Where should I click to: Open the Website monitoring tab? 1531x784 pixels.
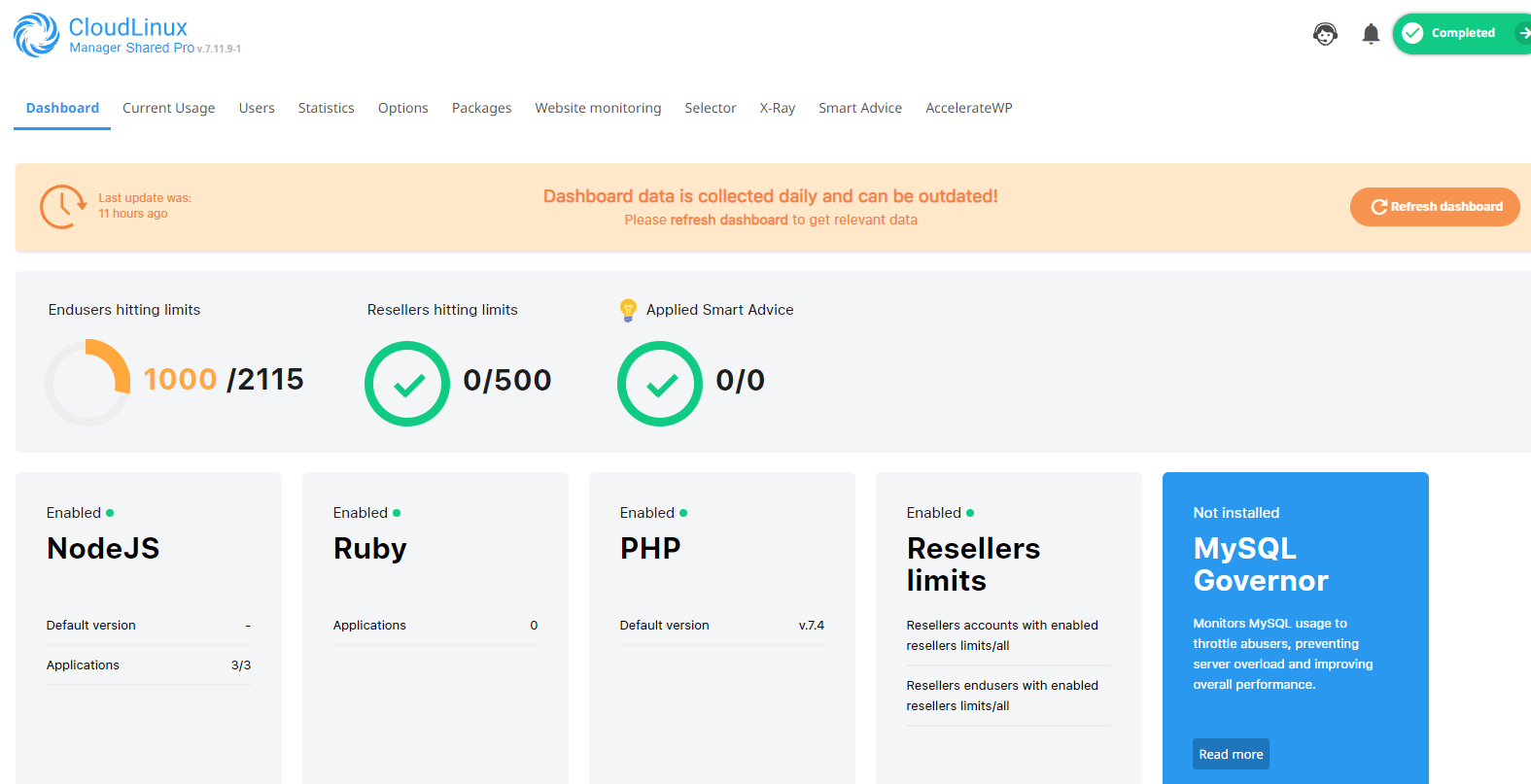(x=598, y=108)
